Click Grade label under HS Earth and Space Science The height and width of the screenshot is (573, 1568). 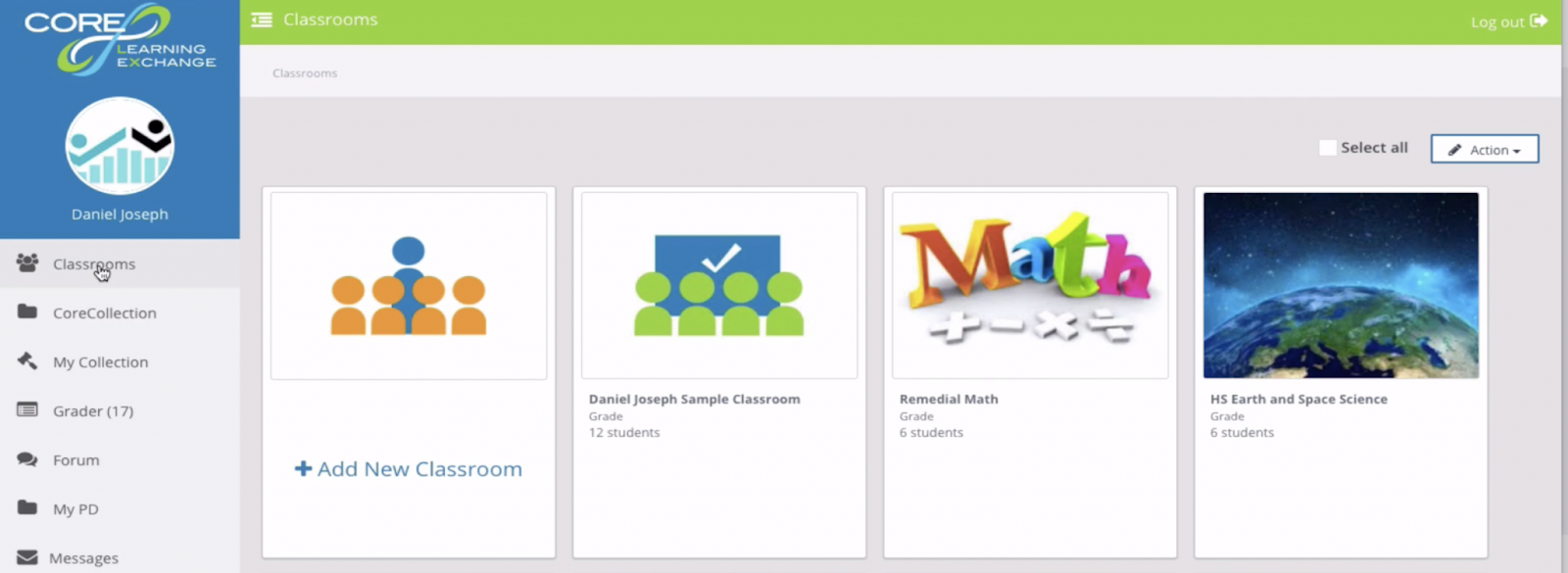tap(1227, 416)
